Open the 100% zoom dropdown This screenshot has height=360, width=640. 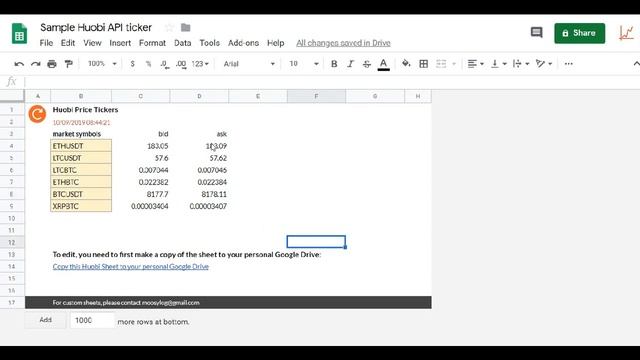pyautogui.click(x=102, y=64)
